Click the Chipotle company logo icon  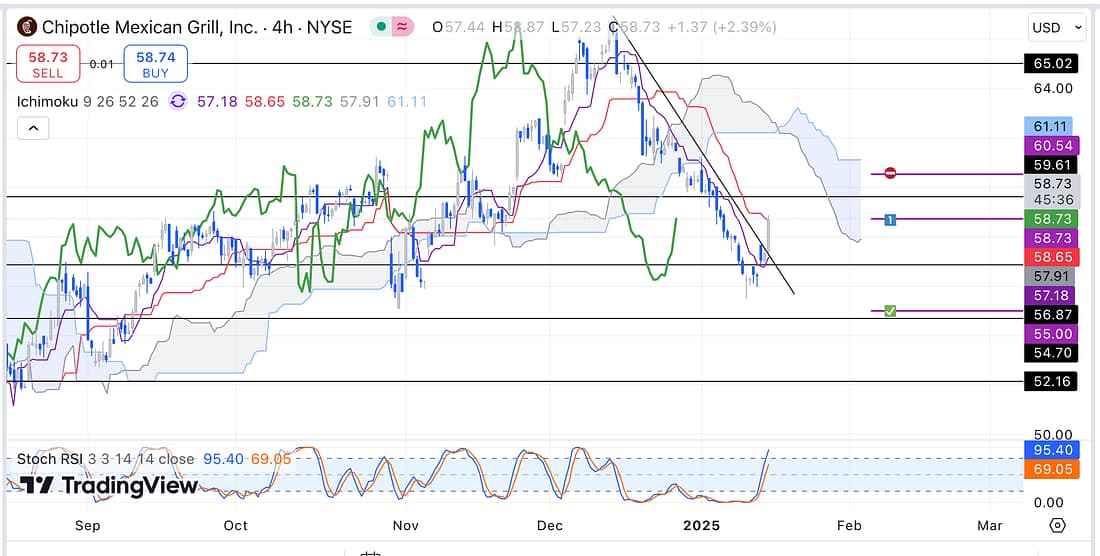click(x=28, y=27)
